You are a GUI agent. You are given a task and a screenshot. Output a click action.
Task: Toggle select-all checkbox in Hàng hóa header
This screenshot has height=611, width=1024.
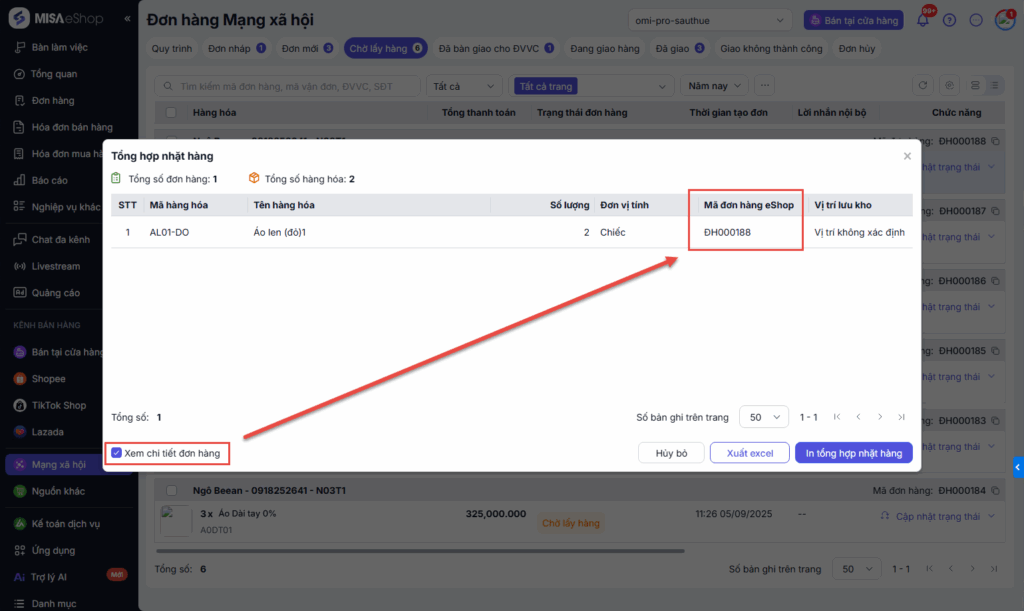point(171,112)
